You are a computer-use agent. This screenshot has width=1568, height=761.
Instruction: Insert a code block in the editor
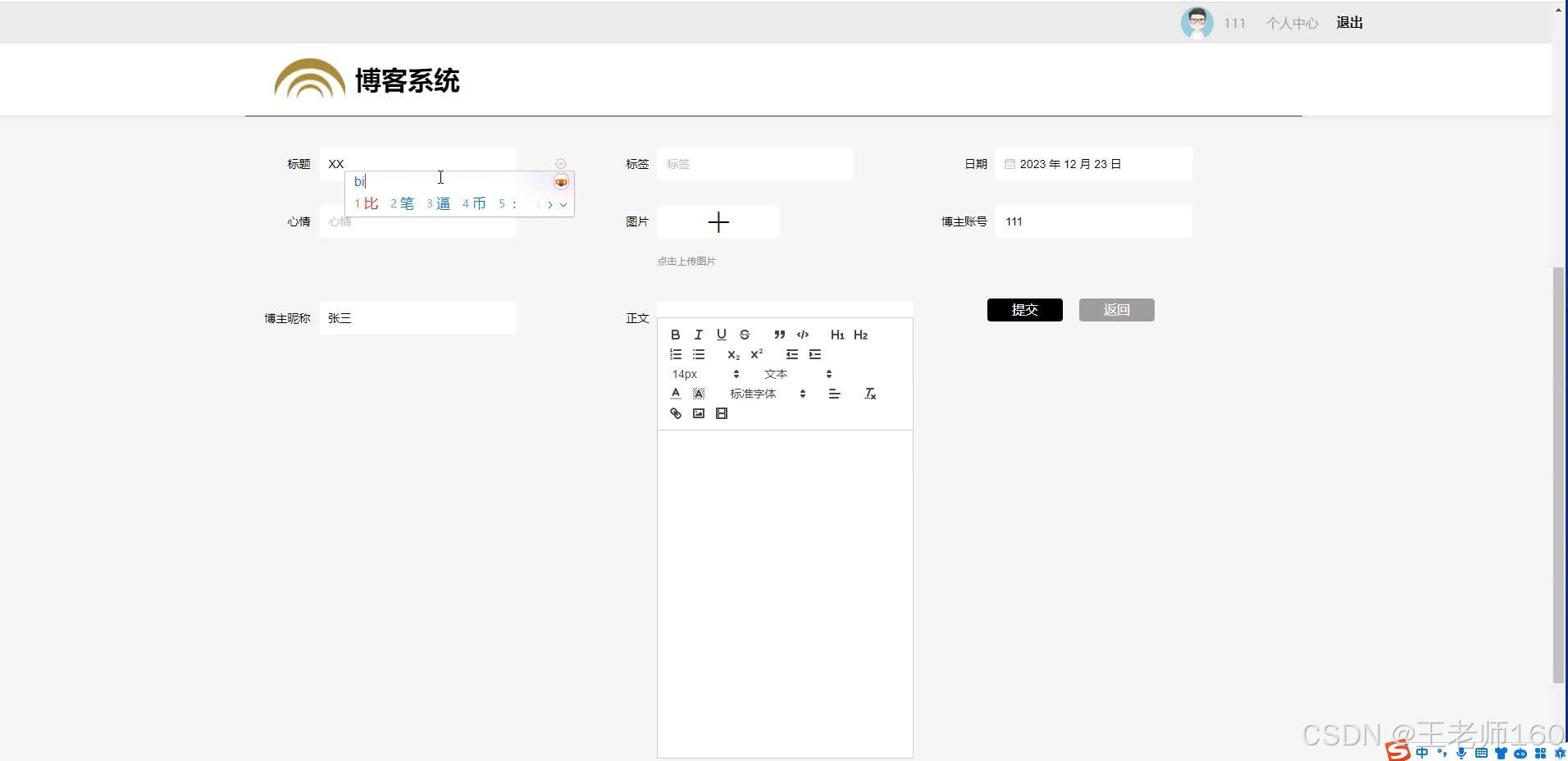(x=803, y=335)
